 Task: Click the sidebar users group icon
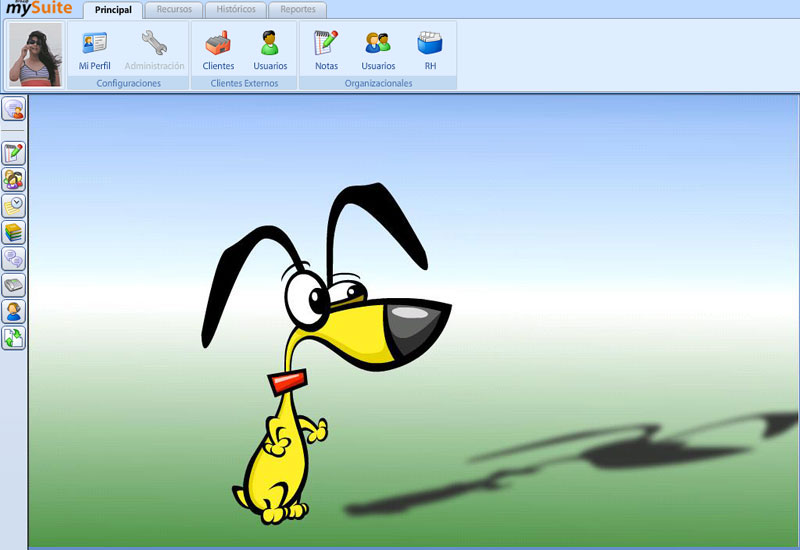coord(14,180)
